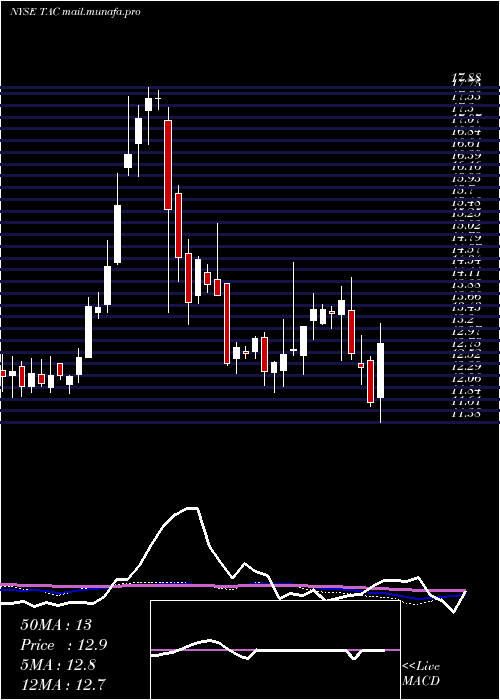The height and width of the screenshot is (700, 500).
Task: Click the Live MACD inset chart panel
Action: (x=275, y=650)
